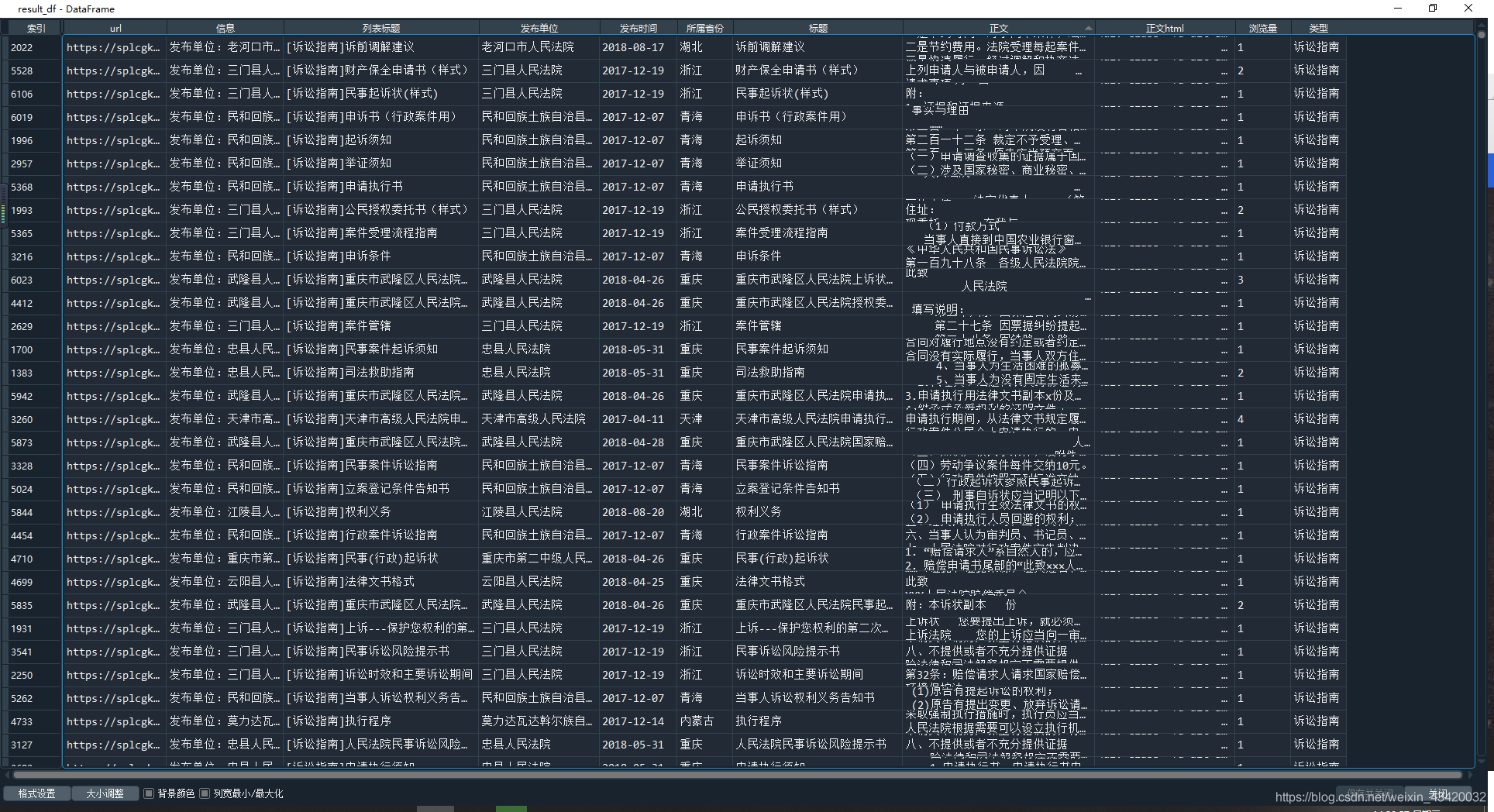
Task: Select the url column header
Action: coord(115,28)
